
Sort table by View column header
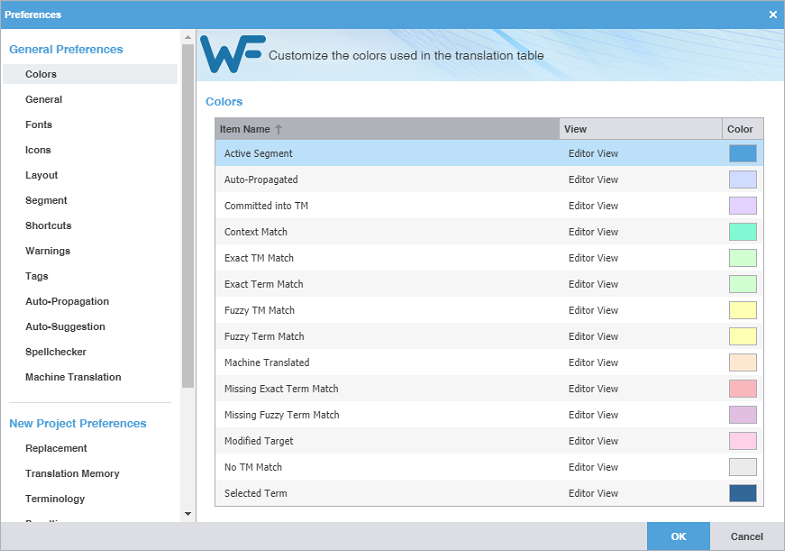[x=640, y=129]
